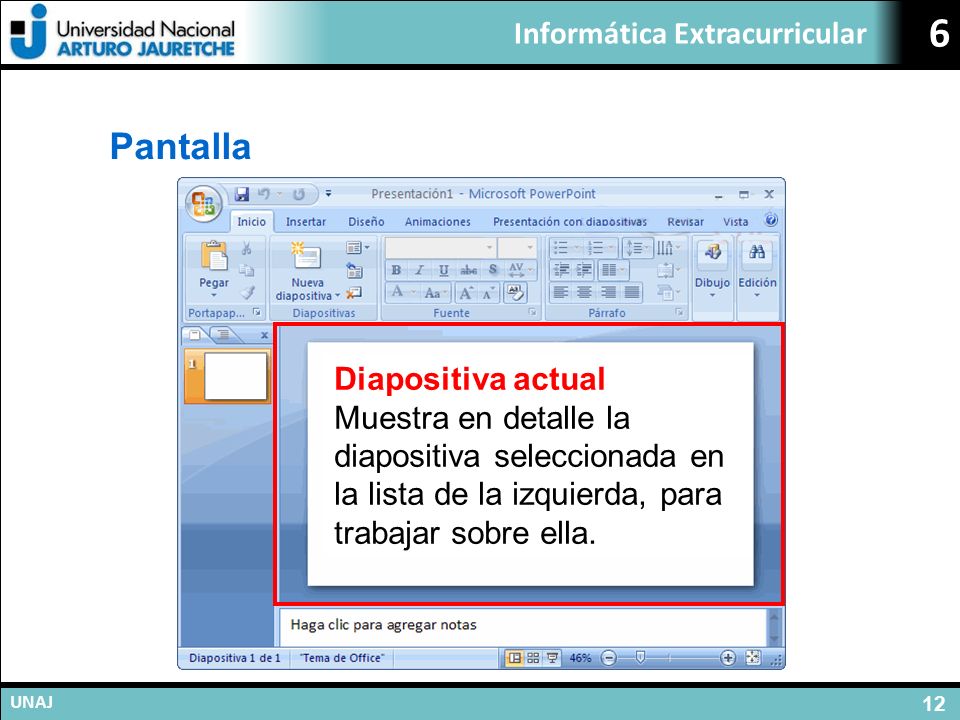
Task: Convert to SmartArt icon in Párrafo
Action: 669,293
